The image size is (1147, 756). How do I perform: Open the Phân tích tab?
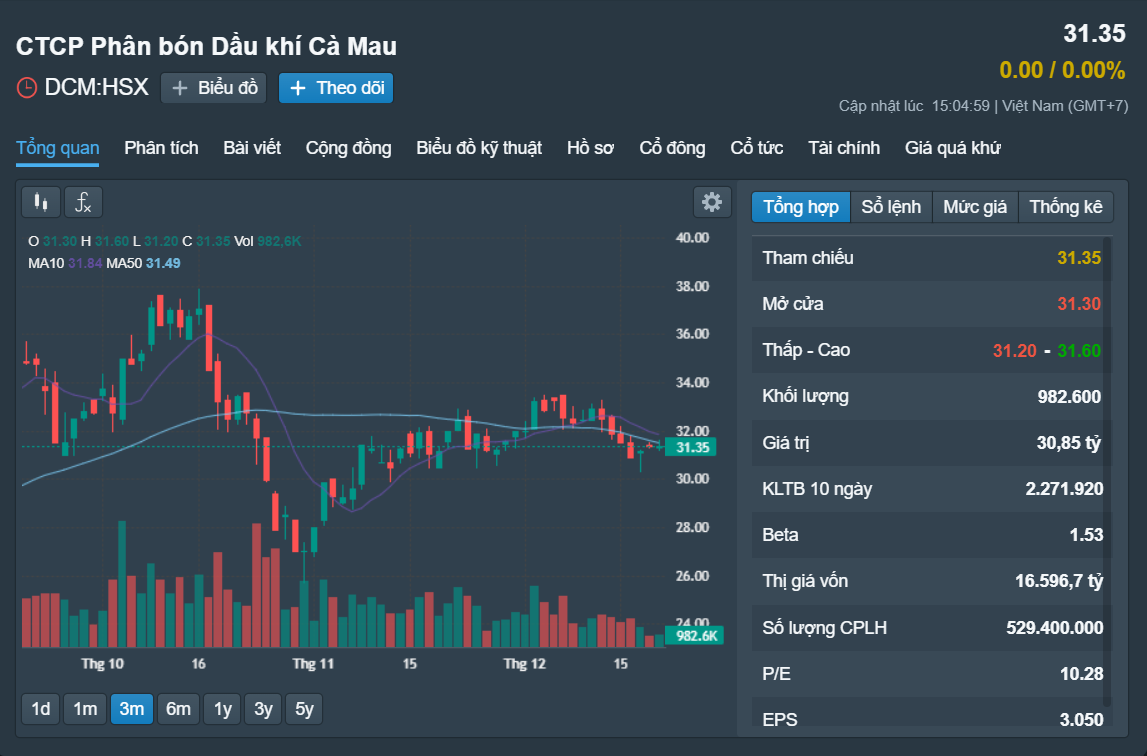pyautogui.click(x=161, y=148)
